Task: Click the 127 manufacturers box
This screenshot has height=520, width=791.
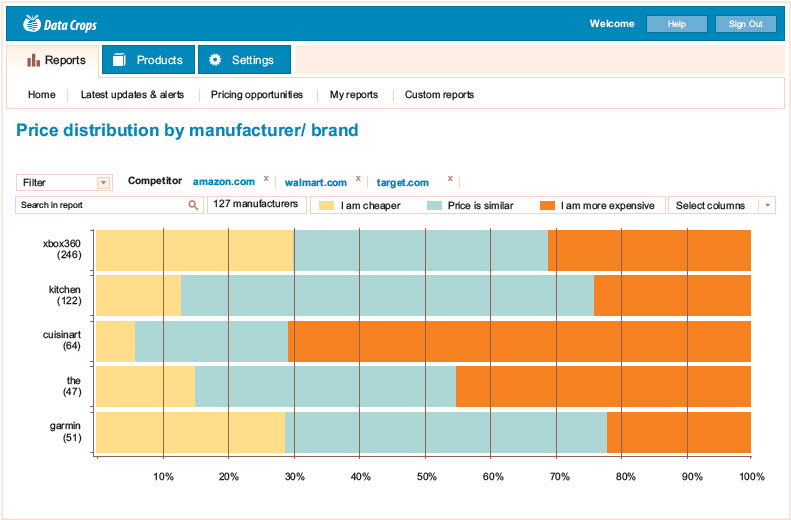Action: (256, 204)
